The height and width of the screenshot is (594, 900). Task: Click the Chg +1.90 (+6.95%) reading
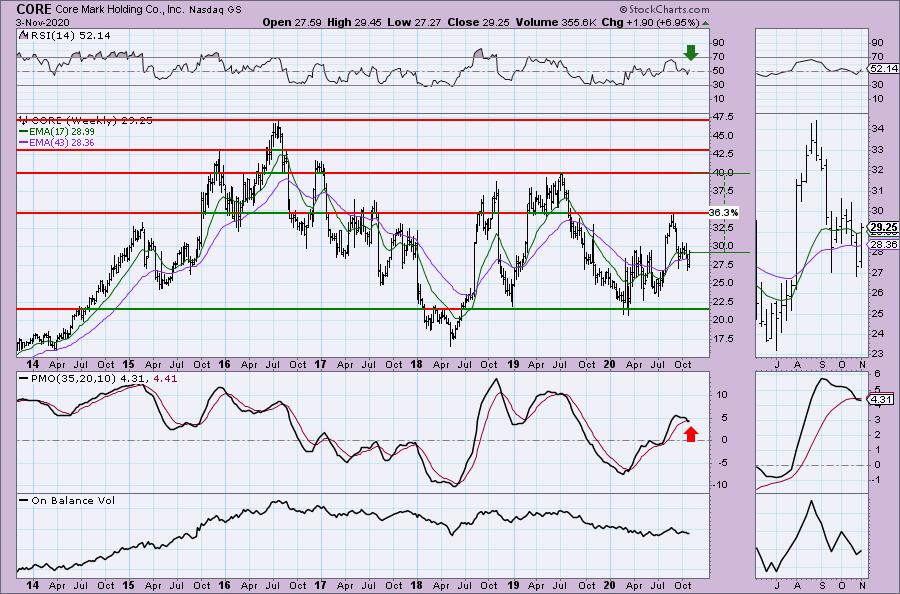pyautogui.click(x=650, y=22)
